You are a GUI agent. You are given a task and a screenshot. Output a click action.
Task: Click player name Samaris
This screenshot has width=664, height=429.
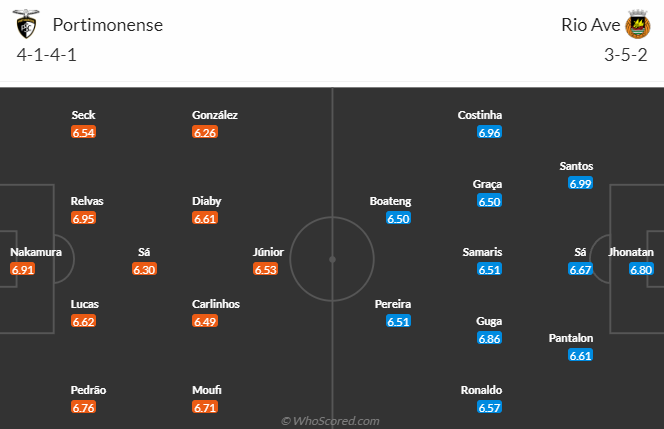pyautogui.click(x=482, y=252)
